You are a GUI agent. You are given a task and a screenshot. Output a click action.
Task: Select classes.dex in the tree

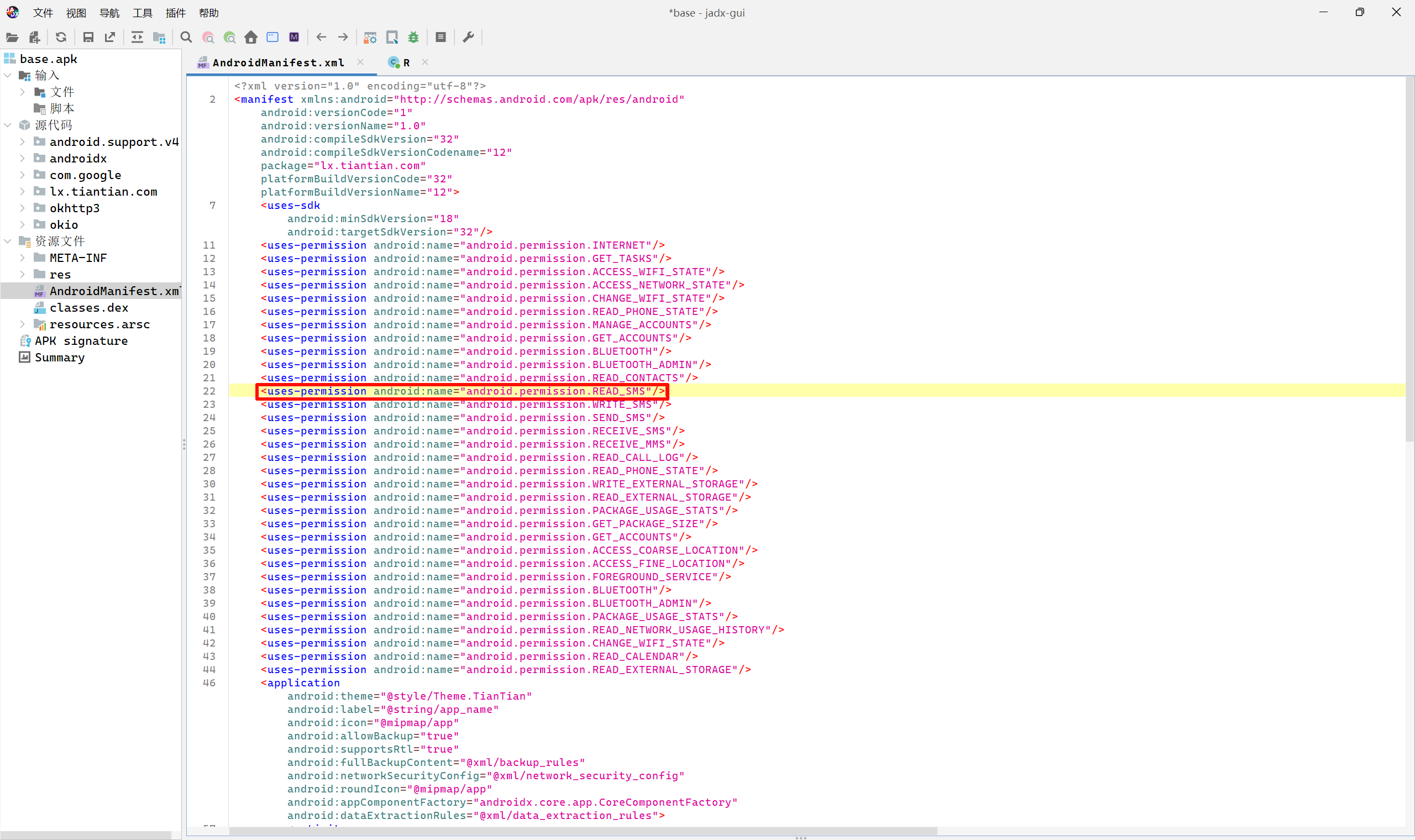point(81,308)
